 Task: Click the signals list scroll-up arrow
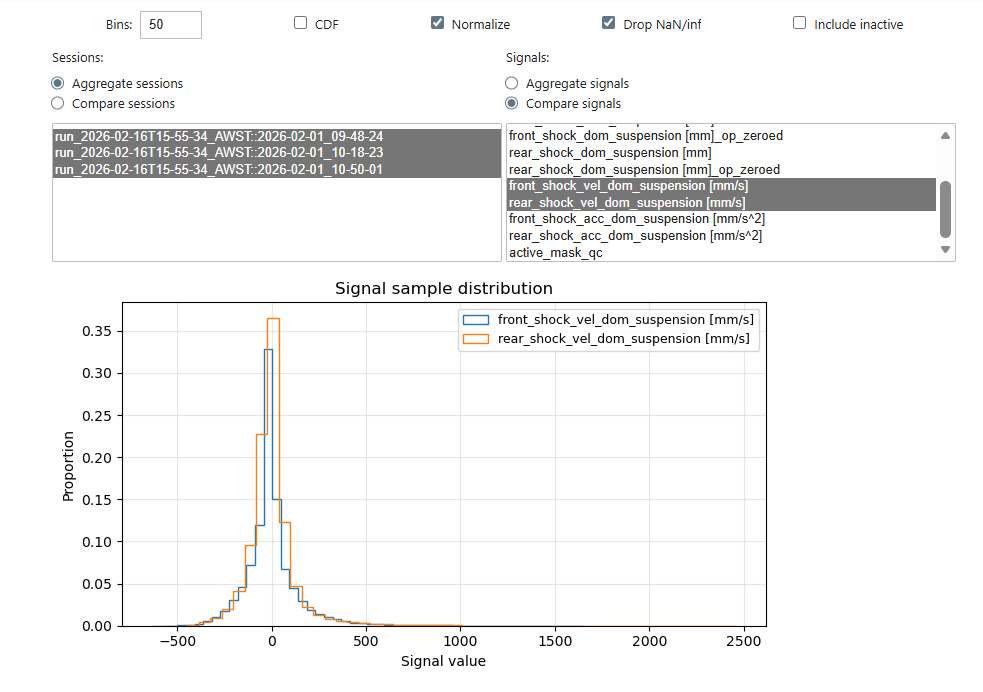pyautogui.click(x=944, y=135)
